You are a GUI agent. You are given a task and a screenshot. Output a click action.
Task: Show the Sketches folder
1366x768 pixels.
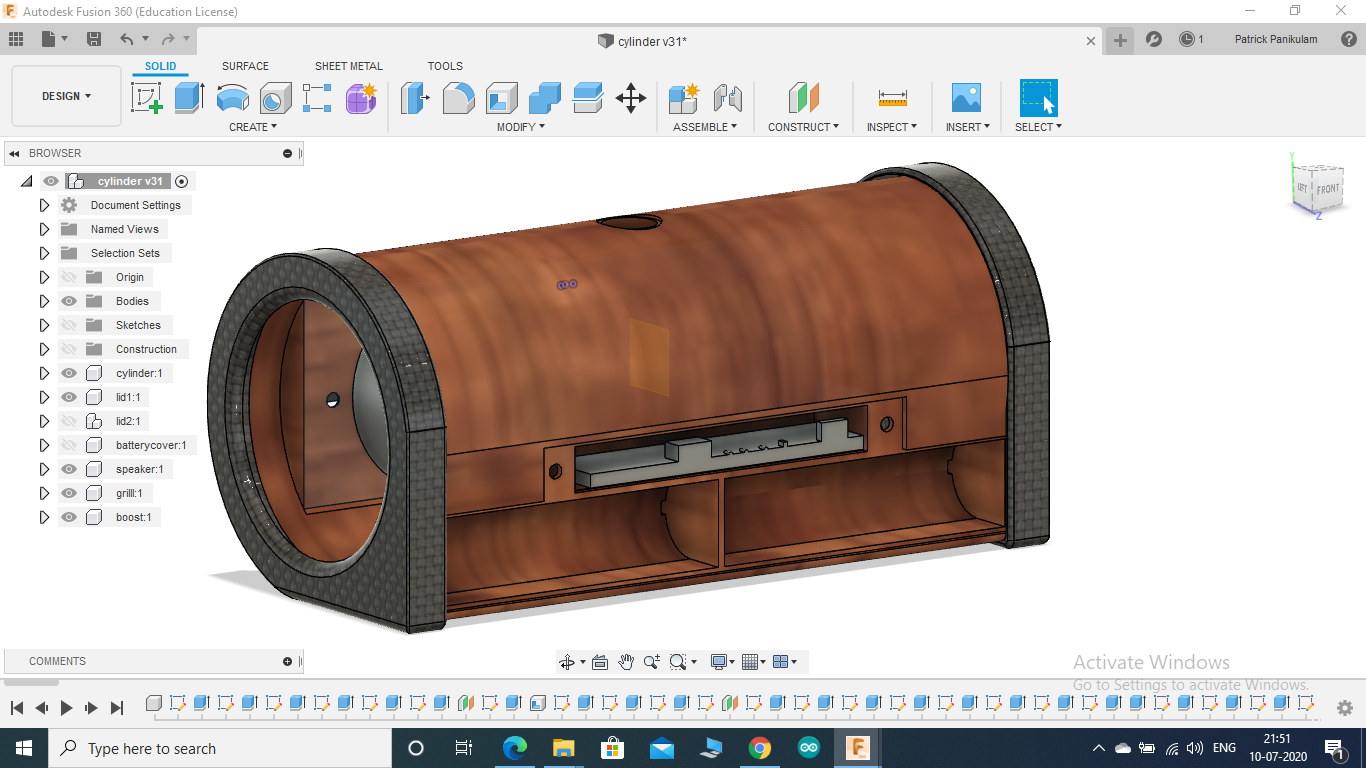pos(69,325)
